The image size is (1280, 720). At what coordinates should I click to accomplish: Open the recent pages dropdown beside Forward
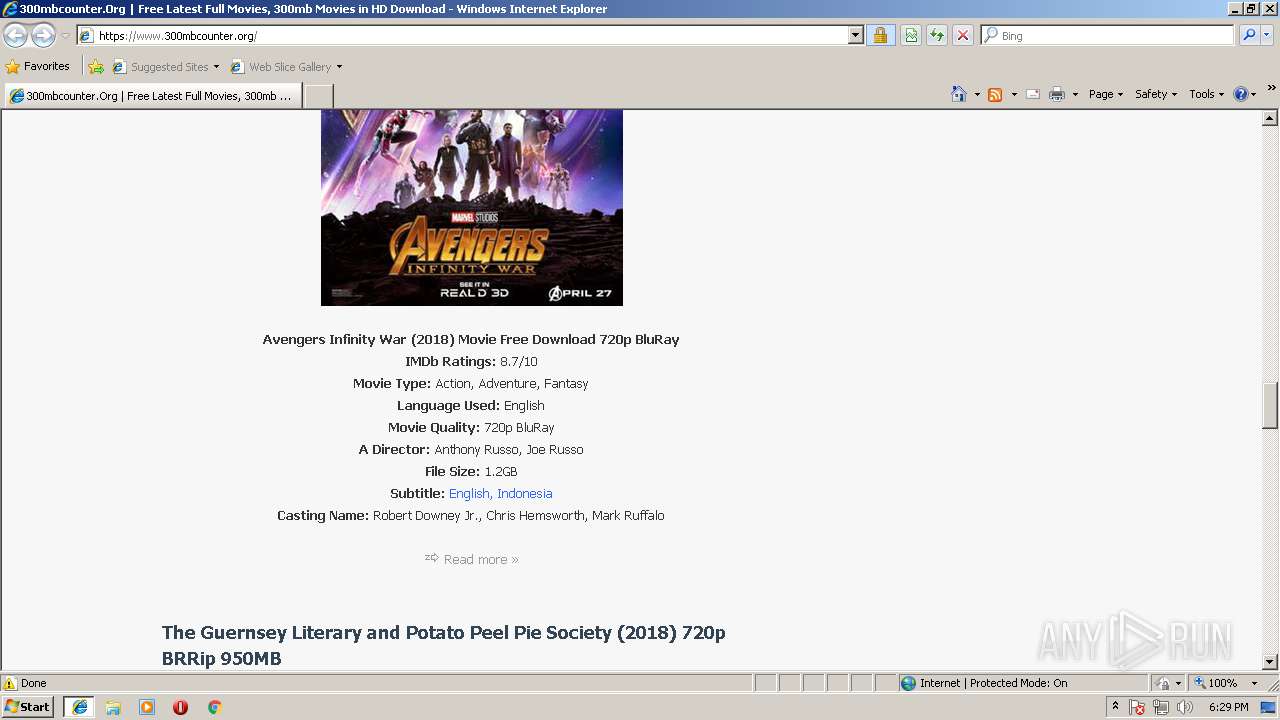click(x=65, y=36)
